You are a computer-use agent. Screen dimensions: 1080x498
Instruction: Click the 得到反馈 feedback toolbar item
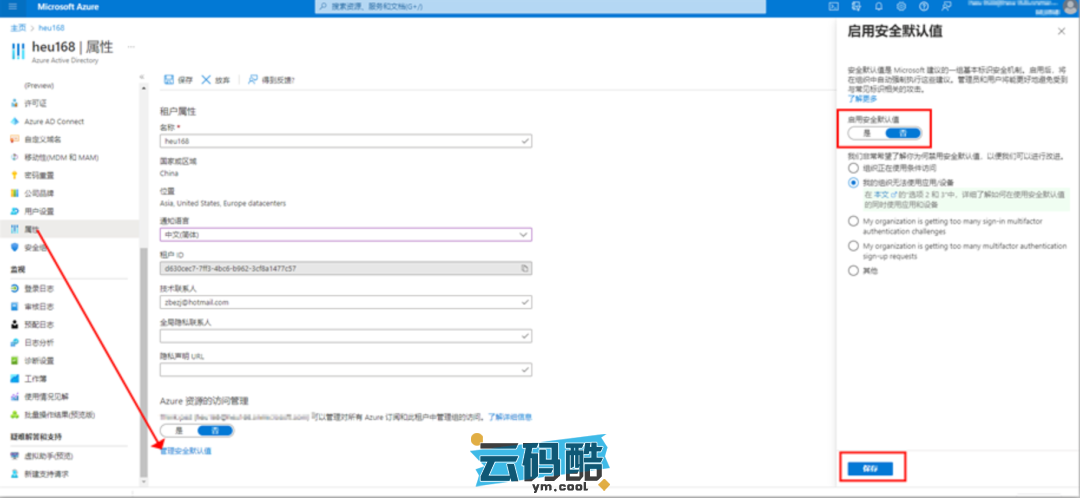(271, 79)
